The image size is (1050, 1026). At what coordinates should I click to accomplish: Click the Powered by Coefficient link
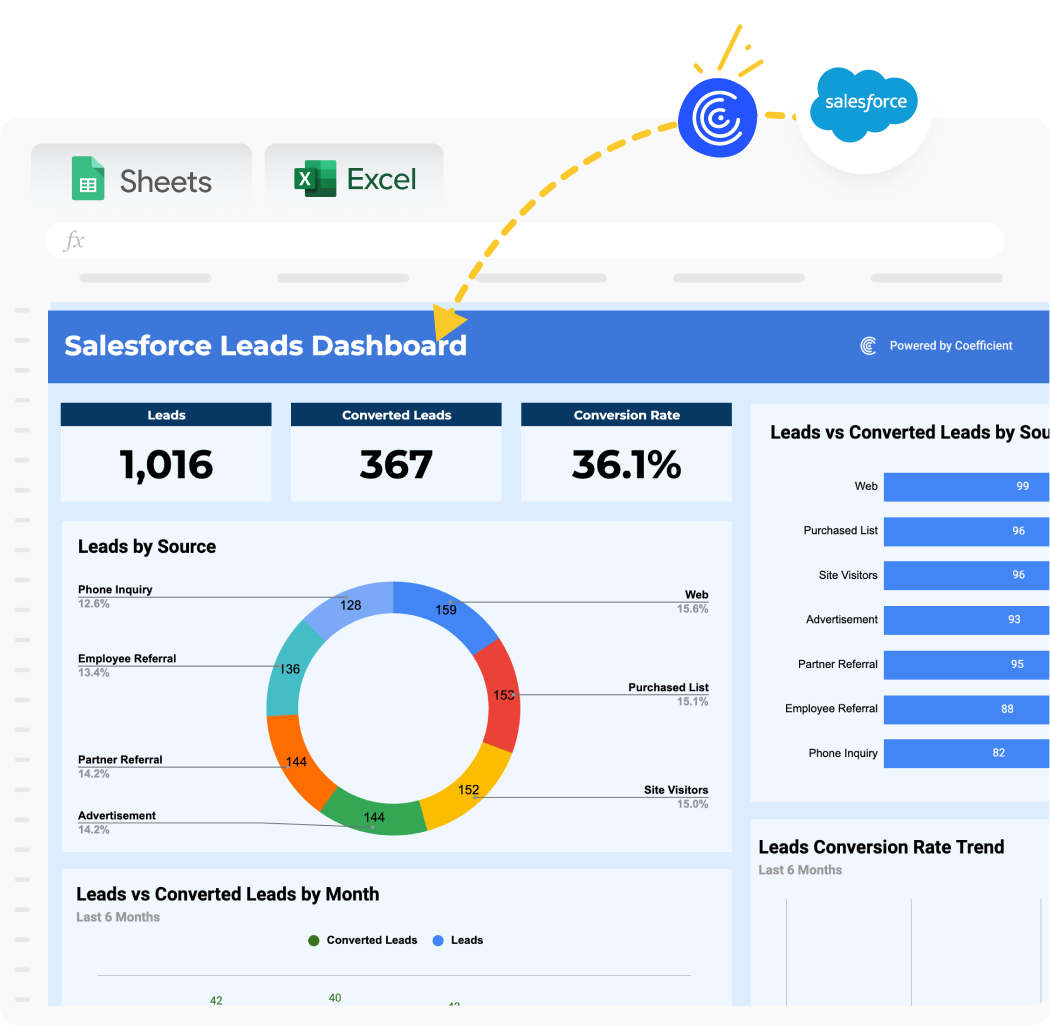click(x=950, y=346)
